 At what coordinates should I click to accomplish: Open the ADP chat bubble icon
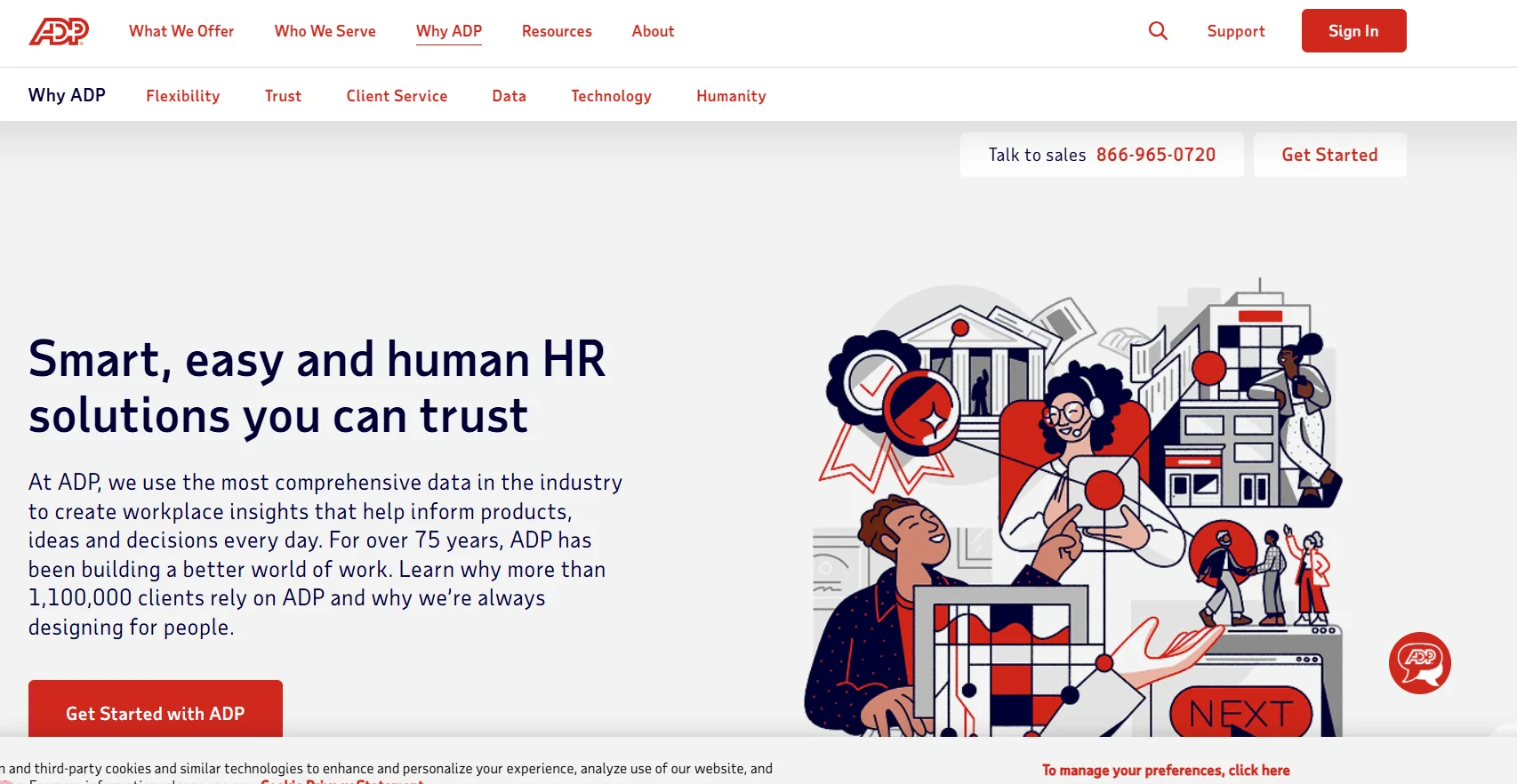[1420, 663]
